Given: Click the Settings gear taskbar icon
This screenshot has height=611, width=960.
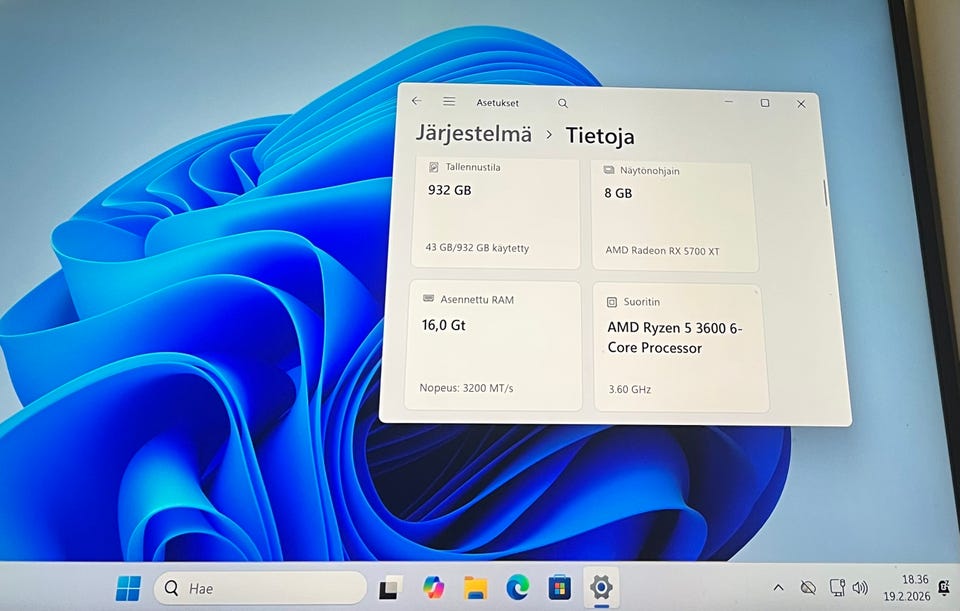Looking at the screenshot, I should (x=601, y=588).
